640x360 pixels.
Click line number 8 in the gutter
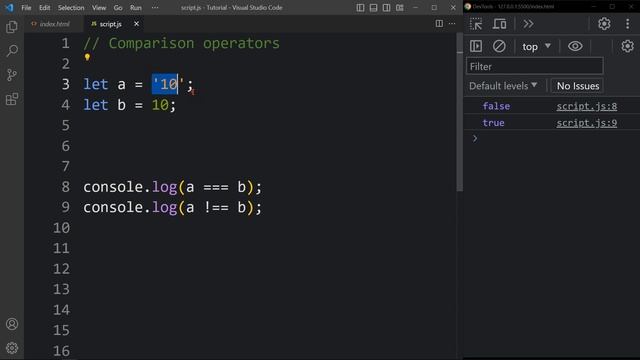[66, 187]
